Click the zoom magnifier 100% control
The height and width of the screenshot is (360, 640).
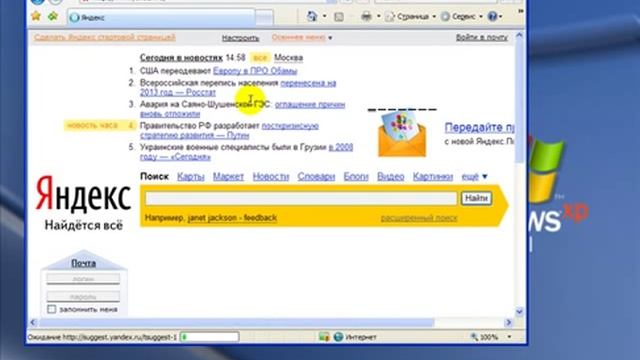[x=484, y=337]
